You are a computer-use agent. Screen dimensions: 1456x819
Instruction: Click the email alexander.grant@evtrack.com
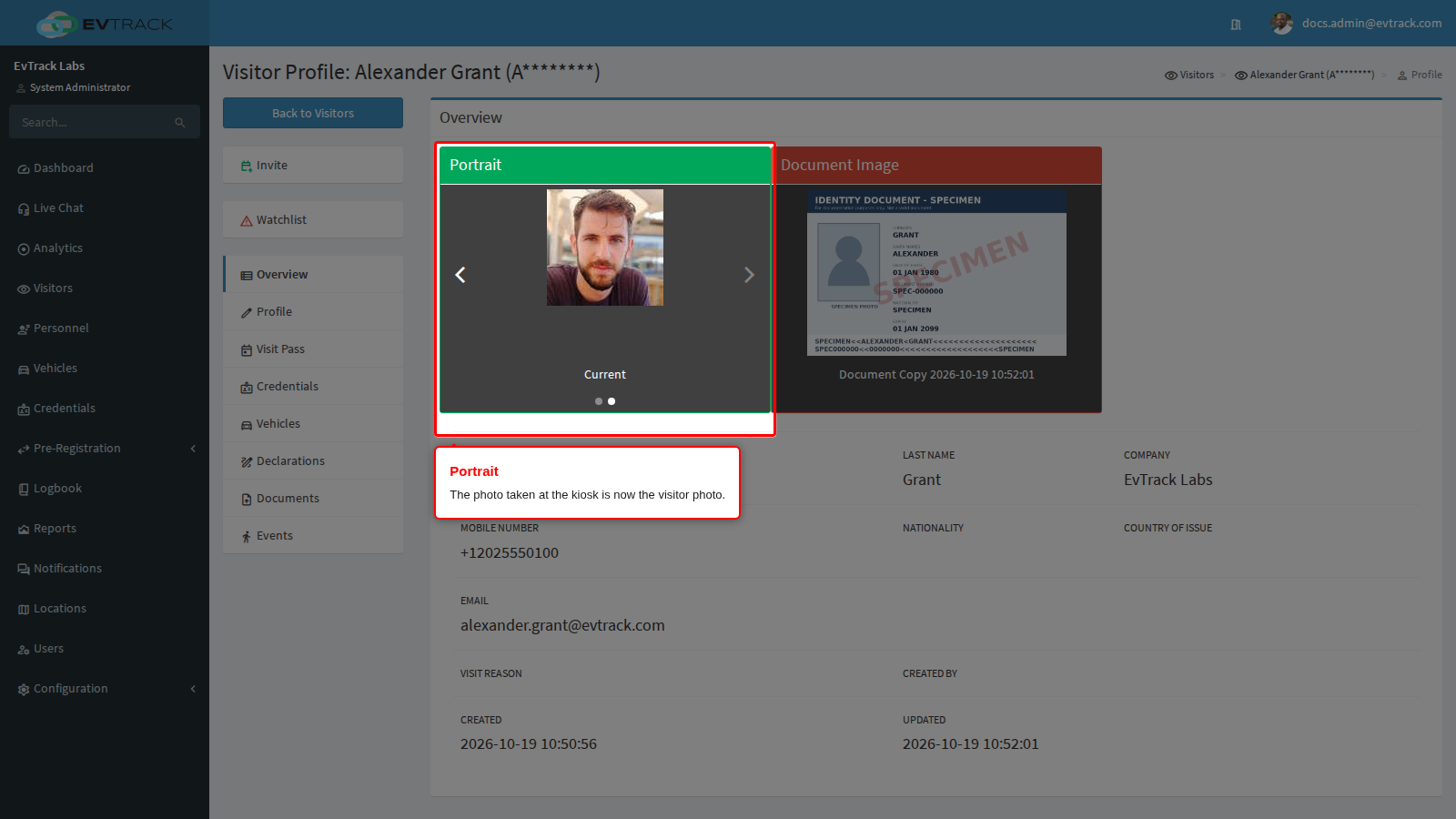[562, 625]
